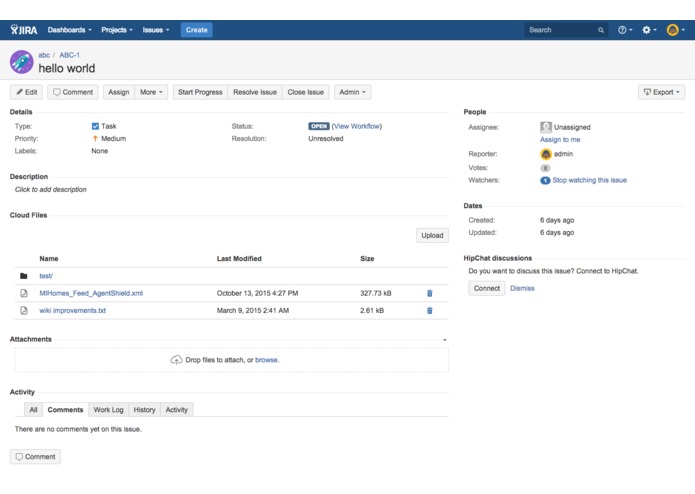Click the OPEN status badge

[319, 126]
